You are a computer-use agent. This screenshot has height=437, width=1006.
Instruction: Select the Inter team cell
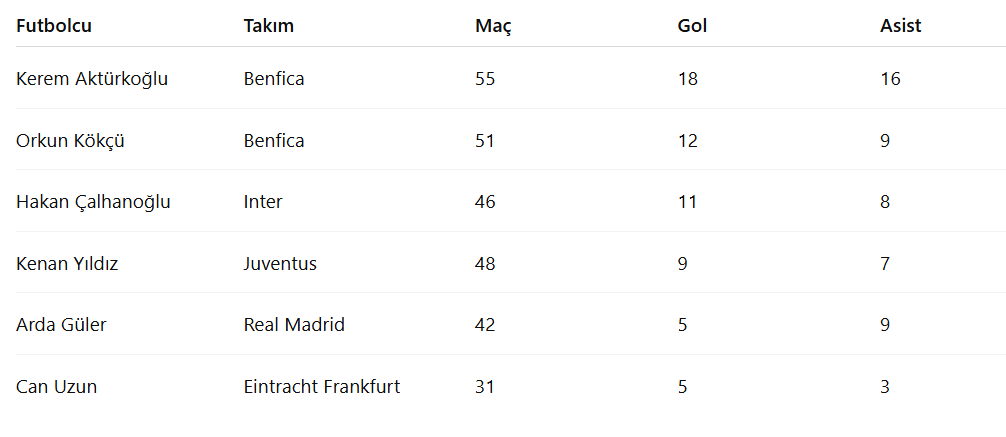point(263,202)
